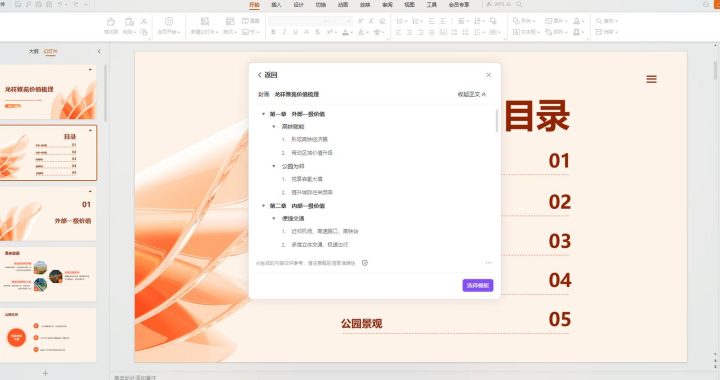Screen dimensions: 720x380
Task: Click the increase font size icon
Action: pyautogui.click(x=360, y=21)
